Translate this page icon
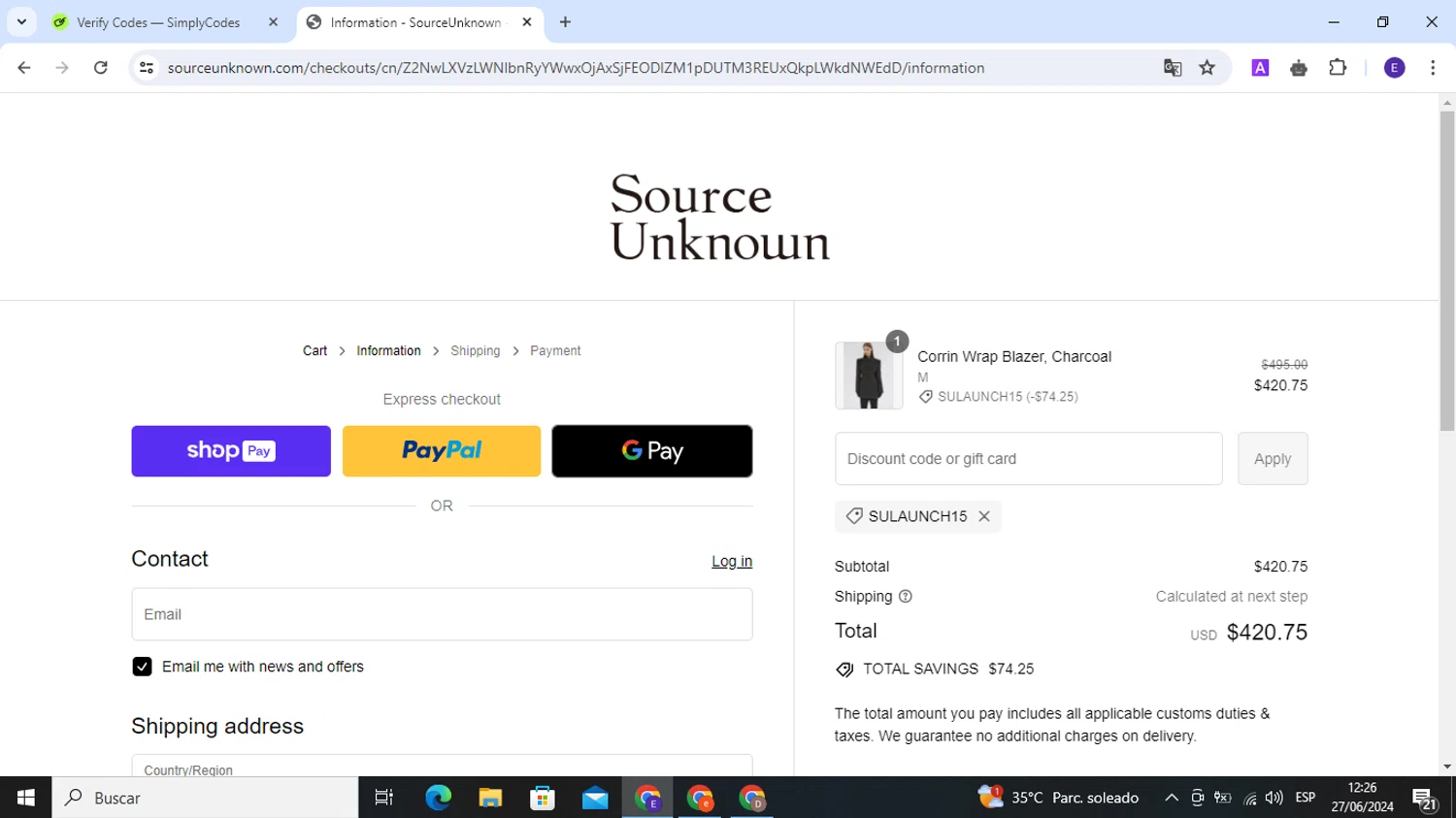This screenshot has width=1456, height=818. (x=1173, y=68)
